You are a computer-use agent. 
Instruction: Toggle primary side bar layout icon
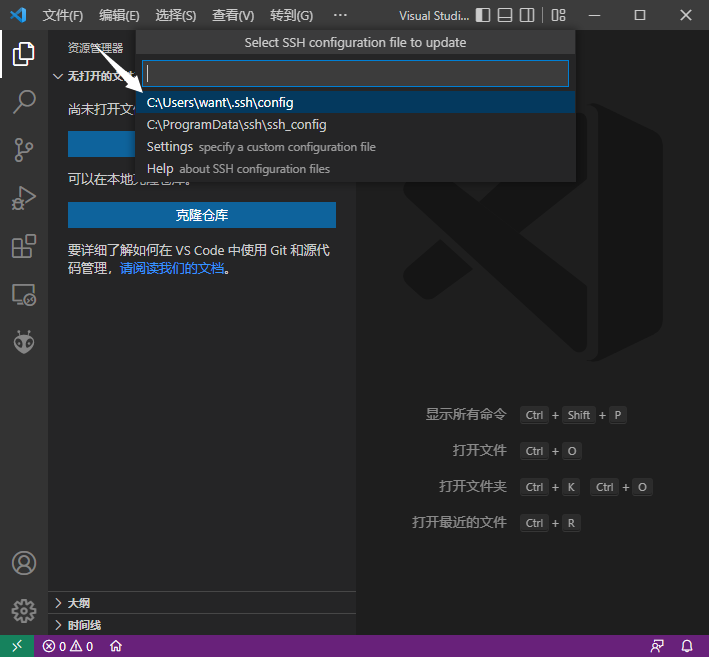(483, 15)
